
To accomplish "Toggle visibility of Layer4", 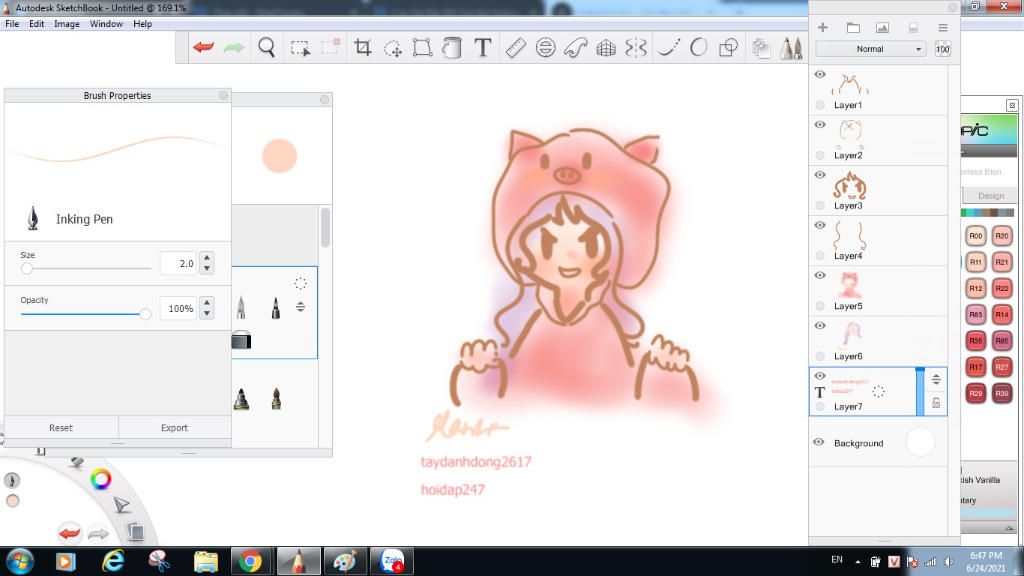I will click(820, 225).
